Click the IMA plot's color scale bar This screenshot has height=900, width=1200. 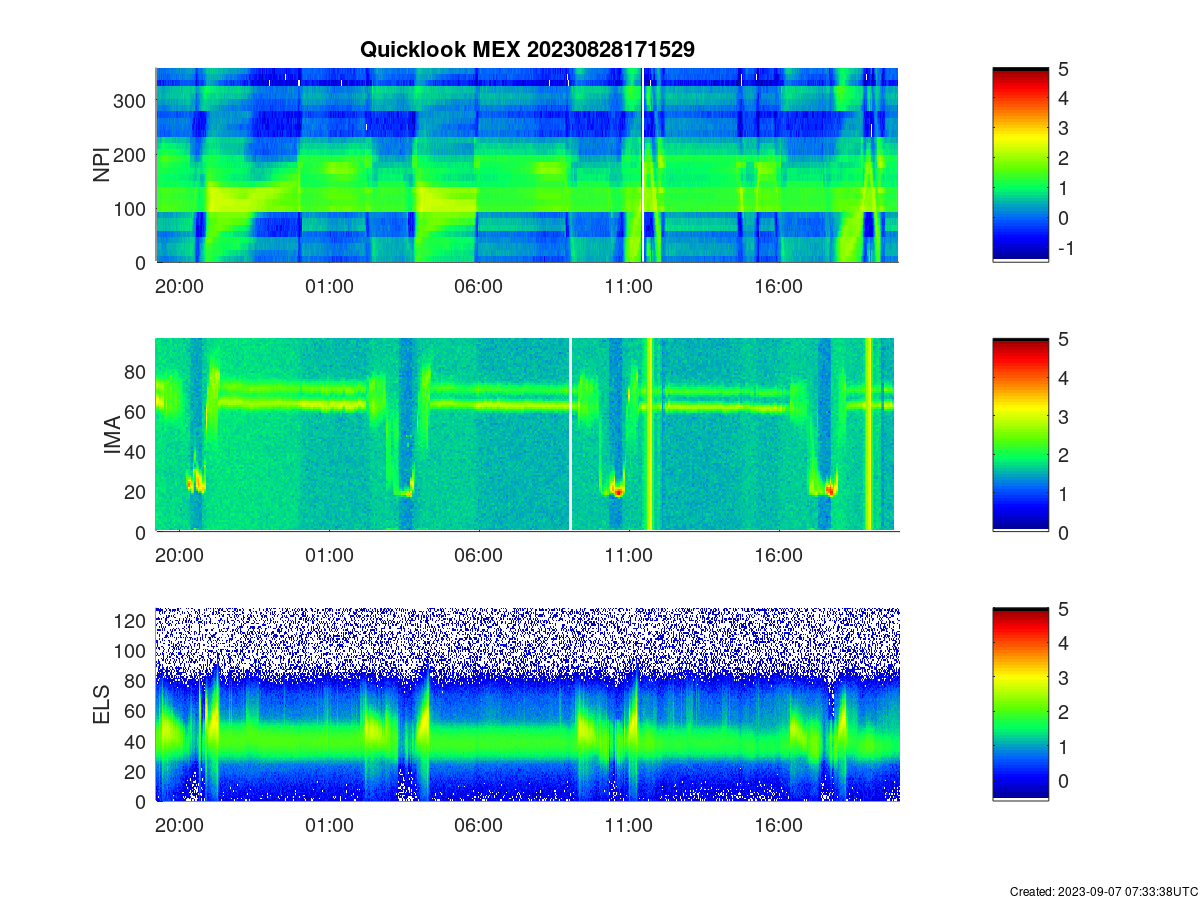[x=1020, y=434]
